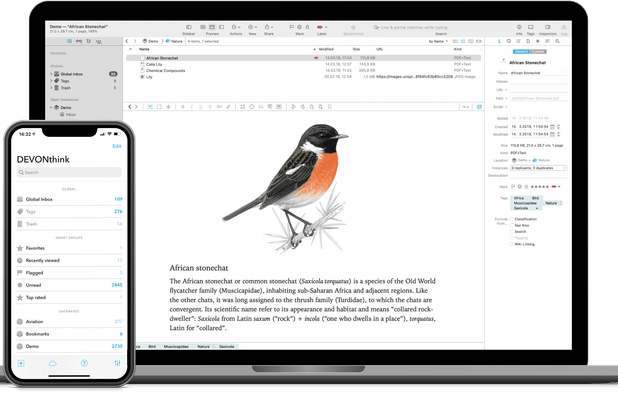This screenshot has height=394, width=618.
Task: Set the star rating in the inspector Mark row
Action: pyautogui.click(x=540, y=187)
